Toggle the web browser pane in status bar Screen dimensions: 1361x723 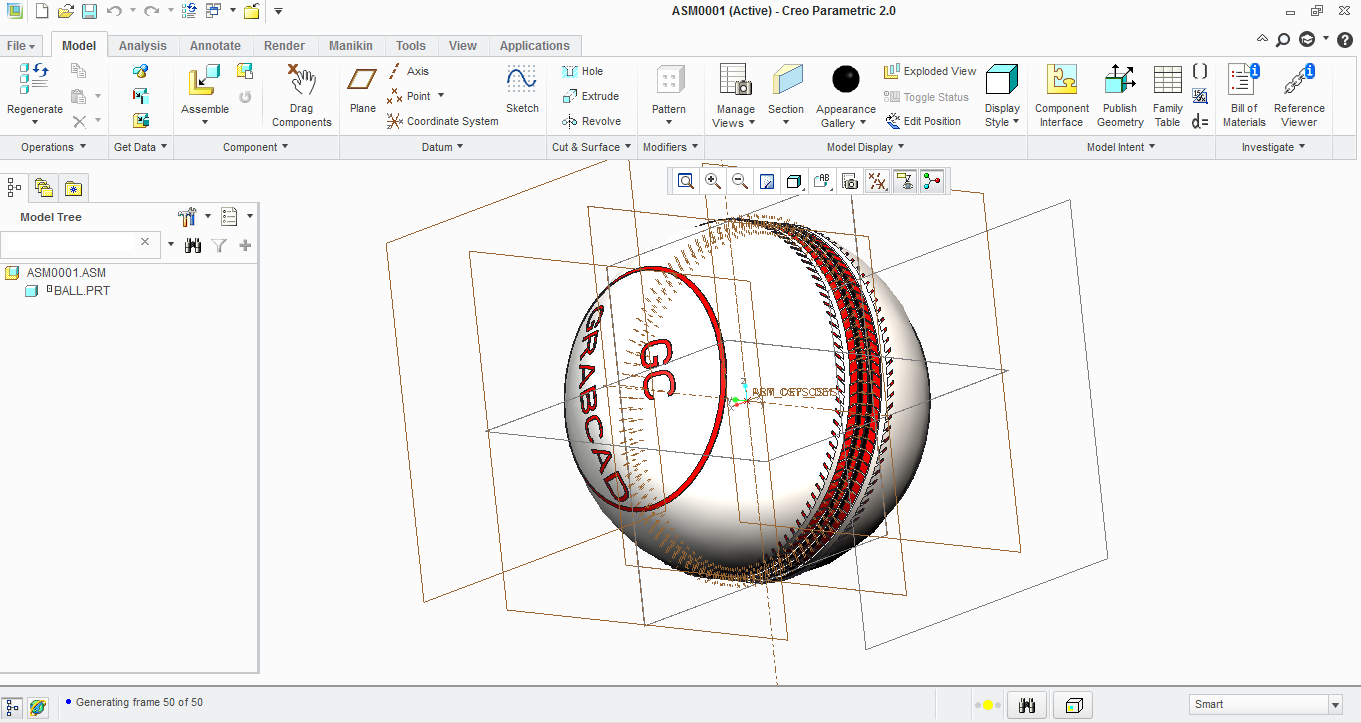(37, 706)
